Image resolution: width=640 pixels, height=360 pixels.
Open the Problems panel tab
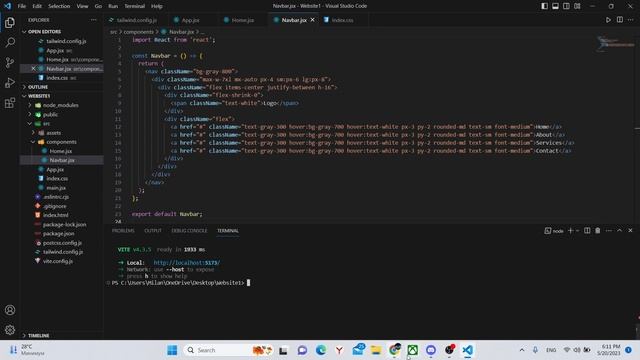(x=123, y=231)
